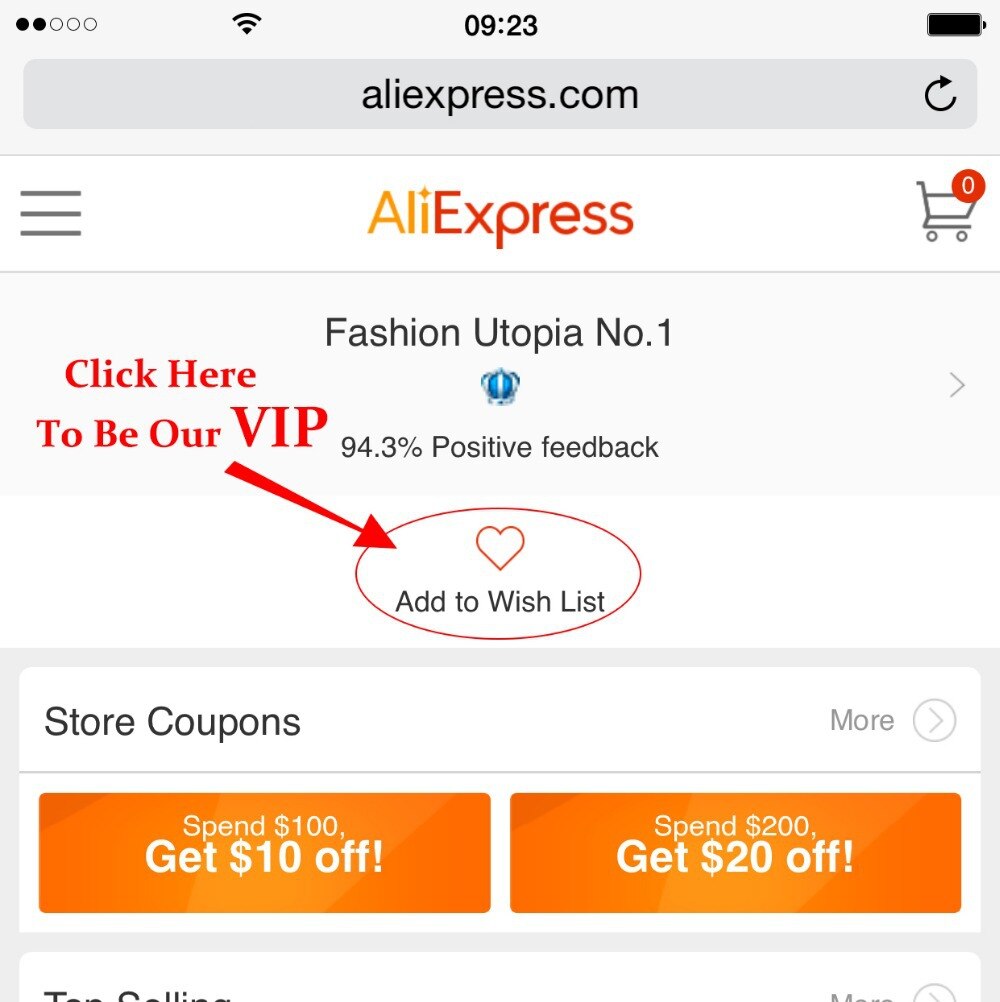The image size is (1000, 1002).
Task: Tap the signal strength dots
Action: [56, 24]
